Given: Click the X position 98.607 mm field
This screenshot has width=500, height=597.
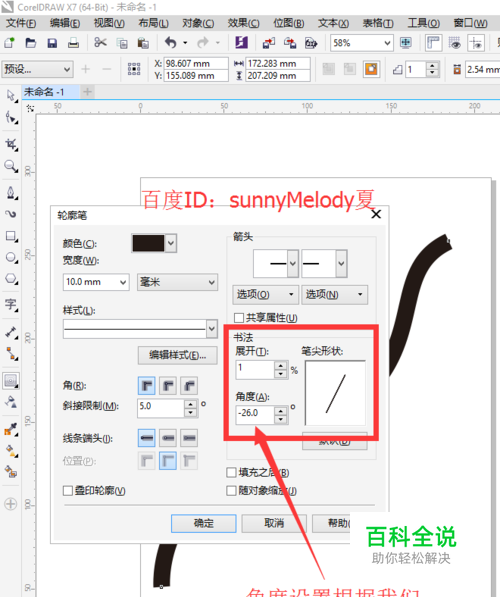Looking at the screenshot, I should (196, 63).
